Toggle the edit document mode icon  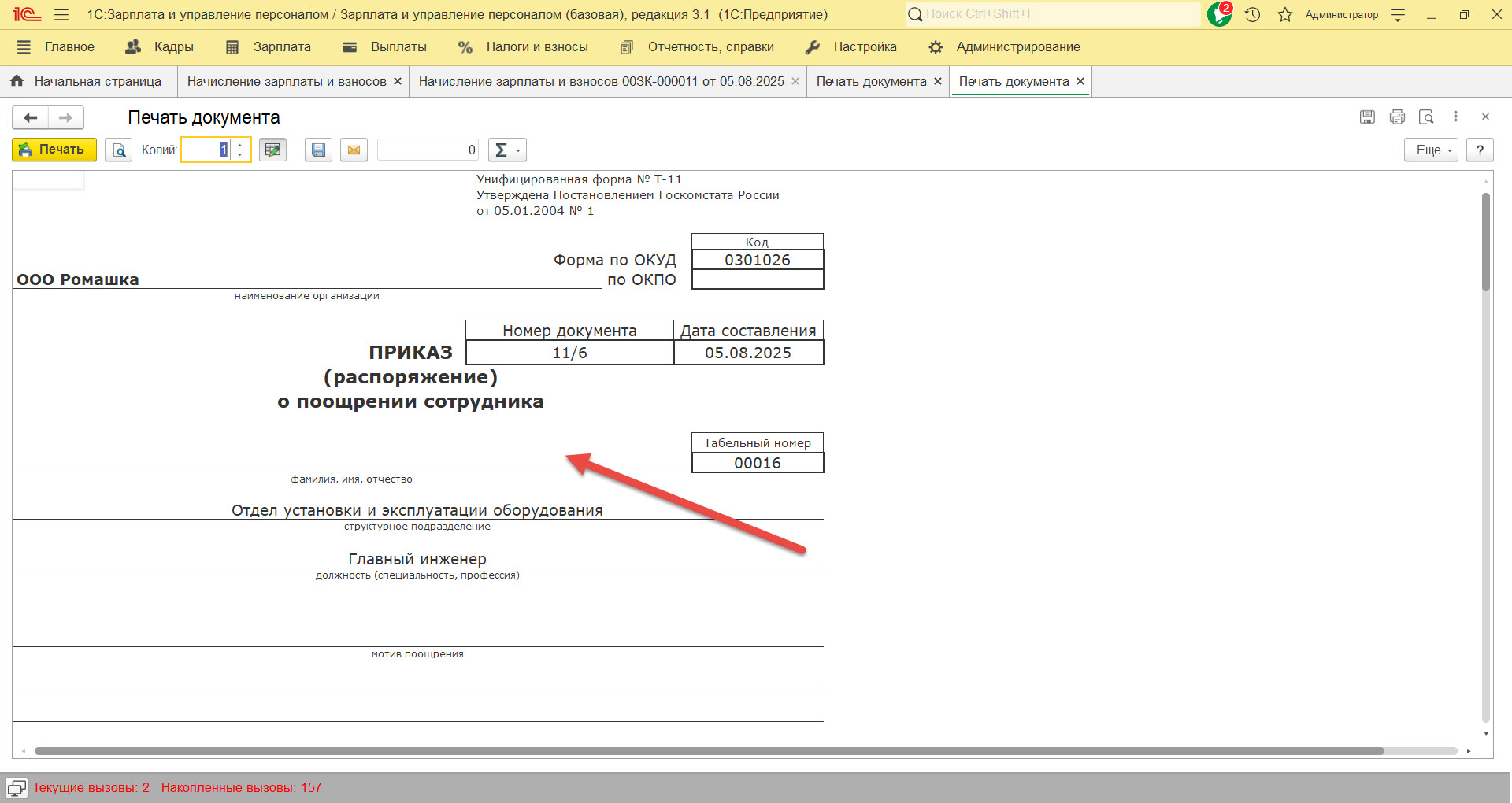point(273,150)
